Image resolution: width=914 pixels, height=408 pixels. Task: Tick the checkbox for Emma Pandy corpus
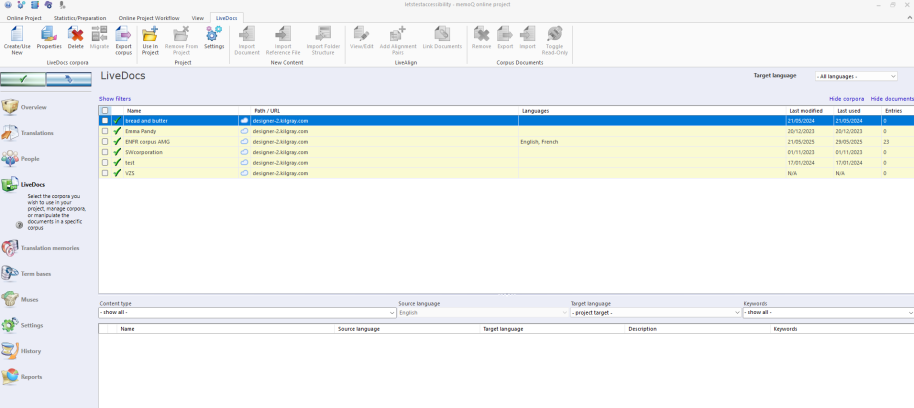pyautogui.click(x=105, y=131)
